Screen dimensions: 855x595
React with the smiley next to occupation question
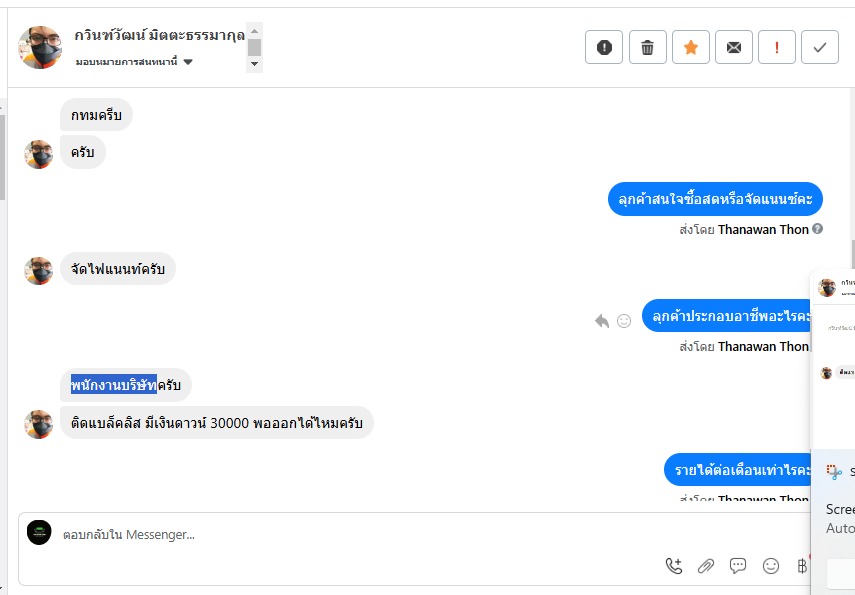[624, 321]
